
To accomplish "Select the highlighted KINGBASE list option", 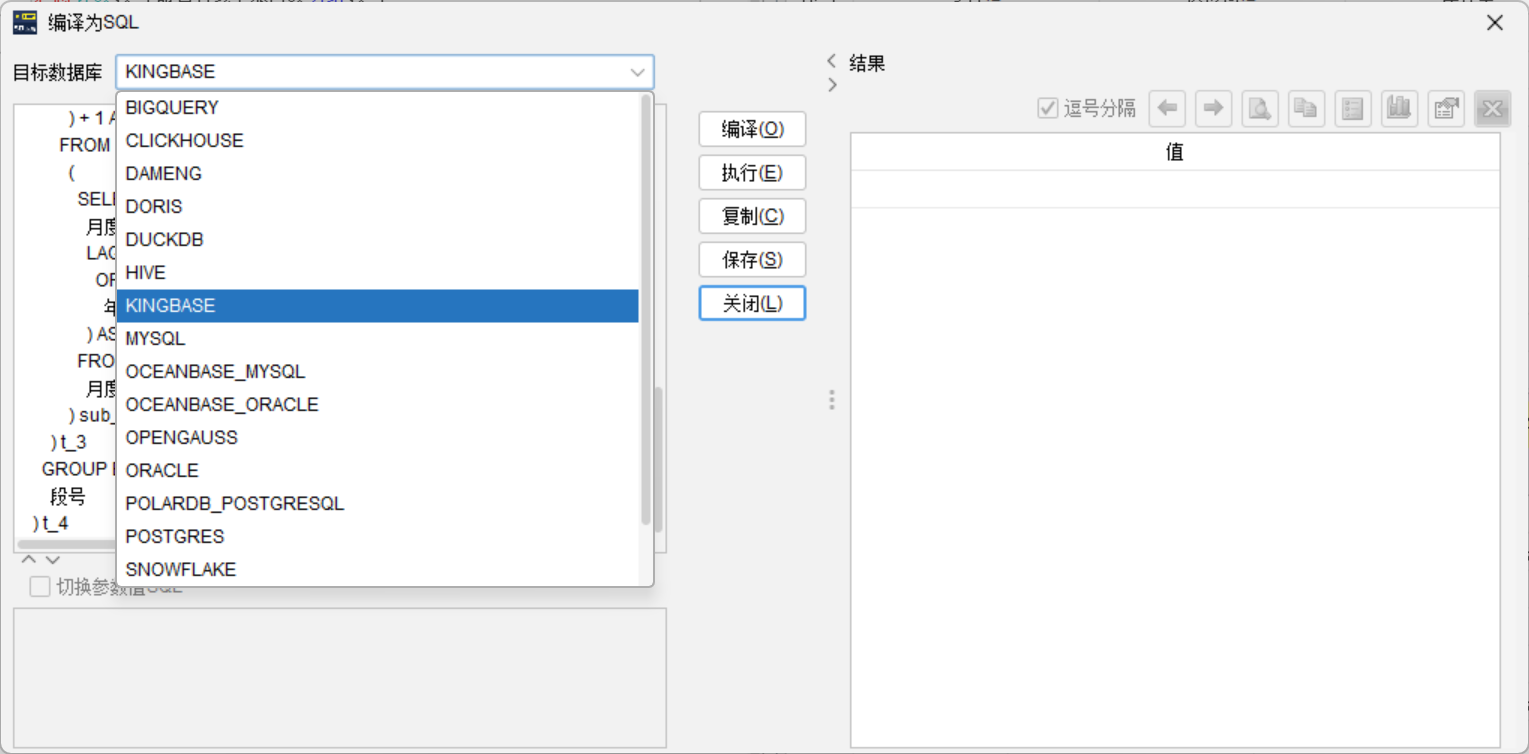I will [x=378, y=306].
